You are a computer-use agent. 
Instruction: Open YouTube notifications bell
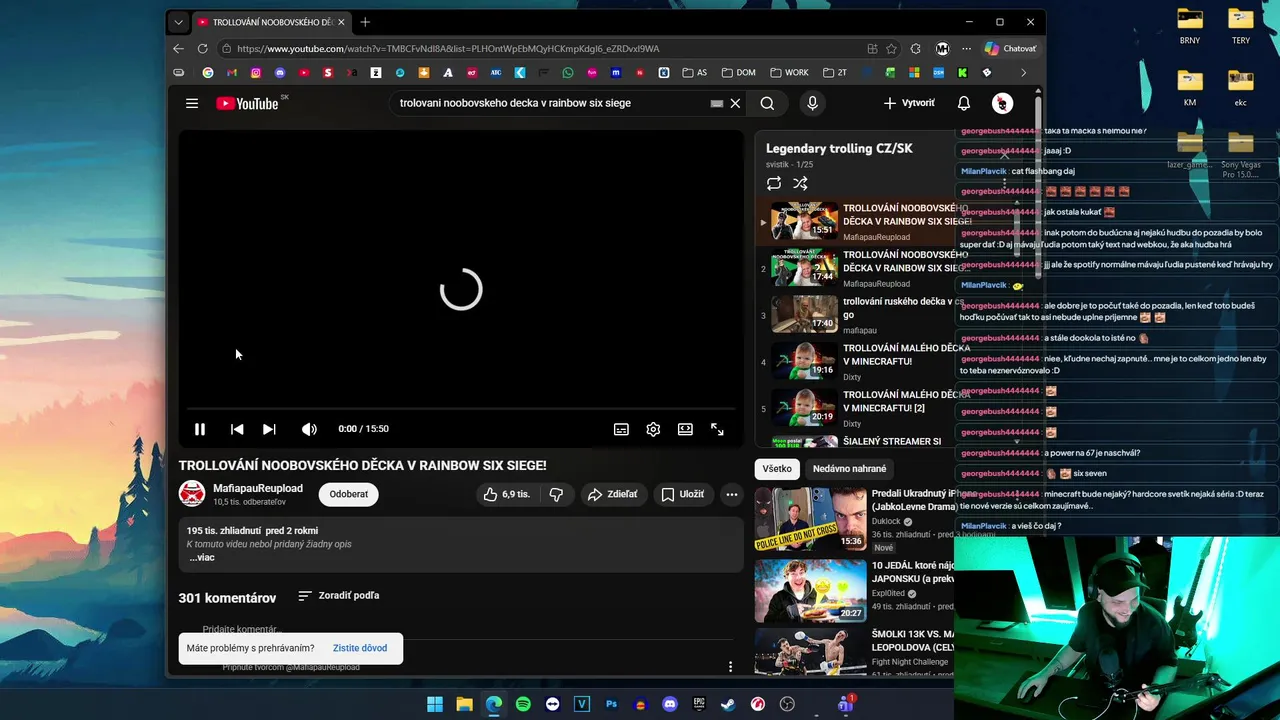[964, 103]
